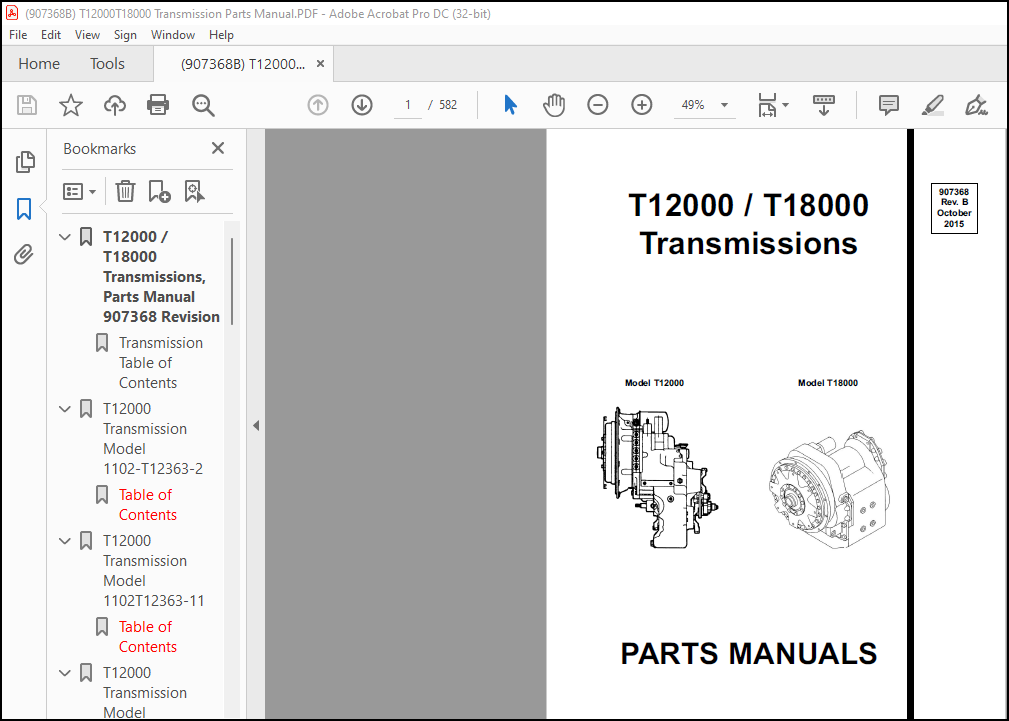1009x721 pixels.
Task: Activate the Hand pan tool
Action: (x=553, y=105)
